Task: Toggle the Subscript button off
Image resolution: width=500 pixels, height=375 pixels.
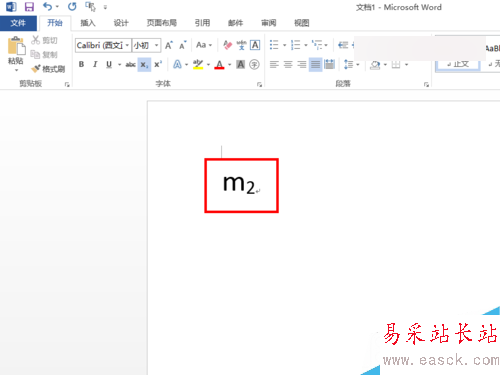Action: [x=144, y=65]
